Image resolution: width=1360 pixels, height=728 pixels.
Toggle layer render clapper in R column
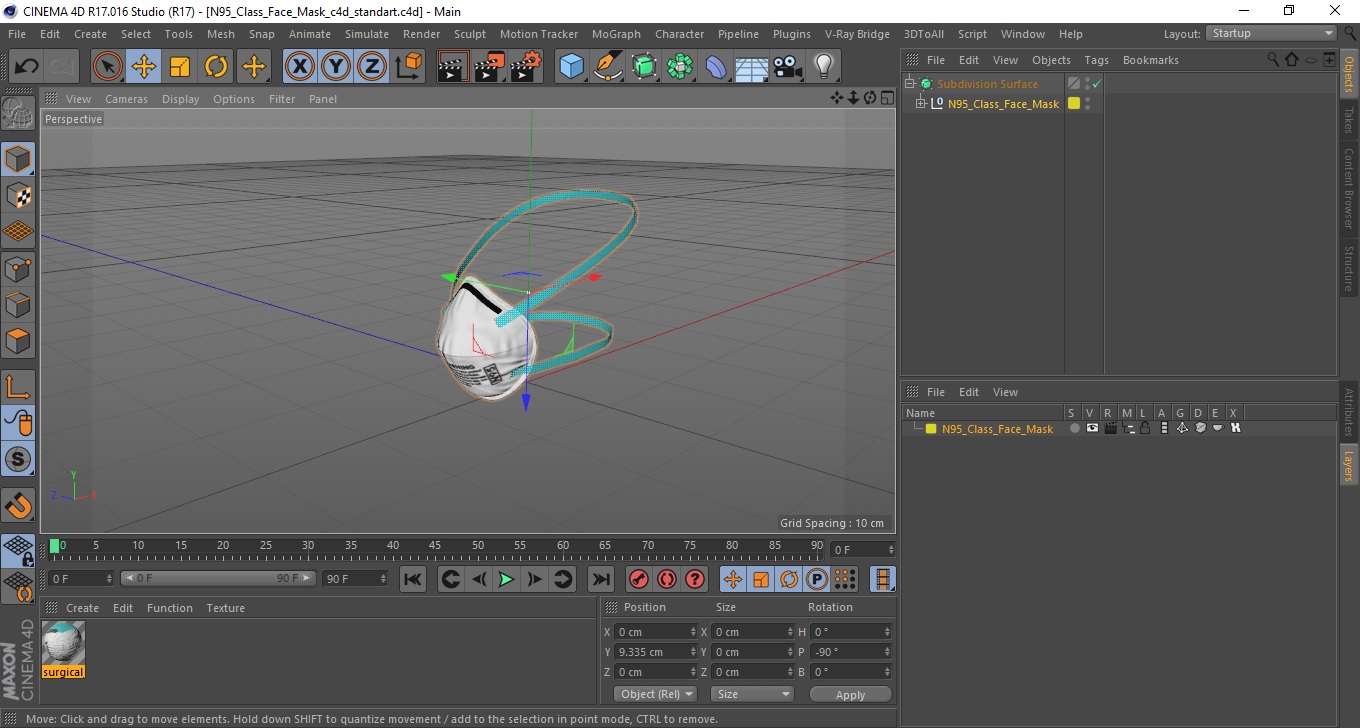coord(1110,428)
